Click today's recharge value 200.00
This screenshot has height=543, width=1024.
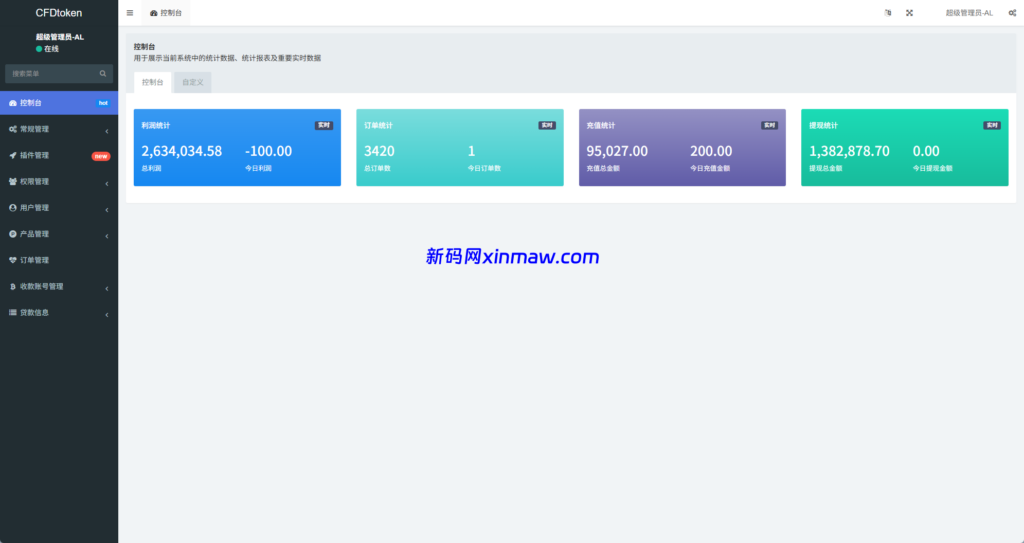click(x=711, y=151)
